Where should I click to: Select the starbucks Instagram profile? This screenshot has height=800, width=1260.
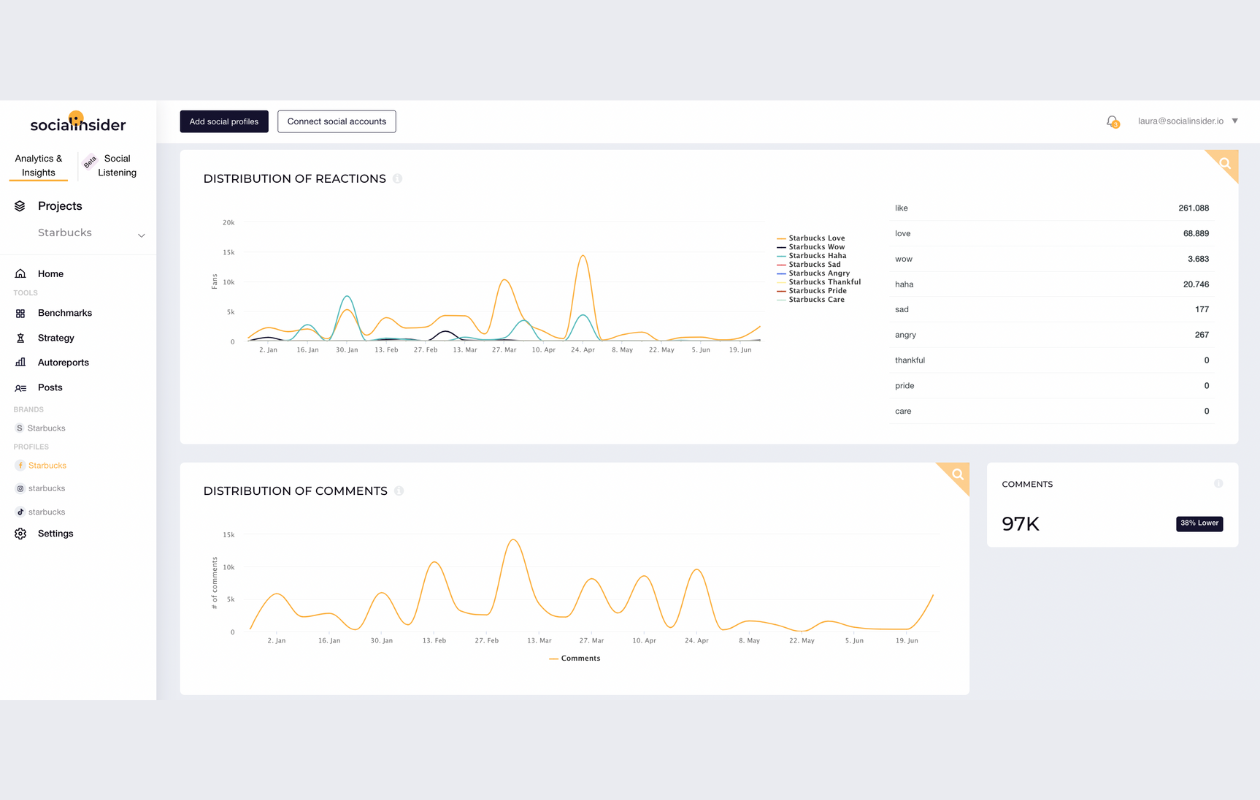pyautogui.click(x=47, y=489)
